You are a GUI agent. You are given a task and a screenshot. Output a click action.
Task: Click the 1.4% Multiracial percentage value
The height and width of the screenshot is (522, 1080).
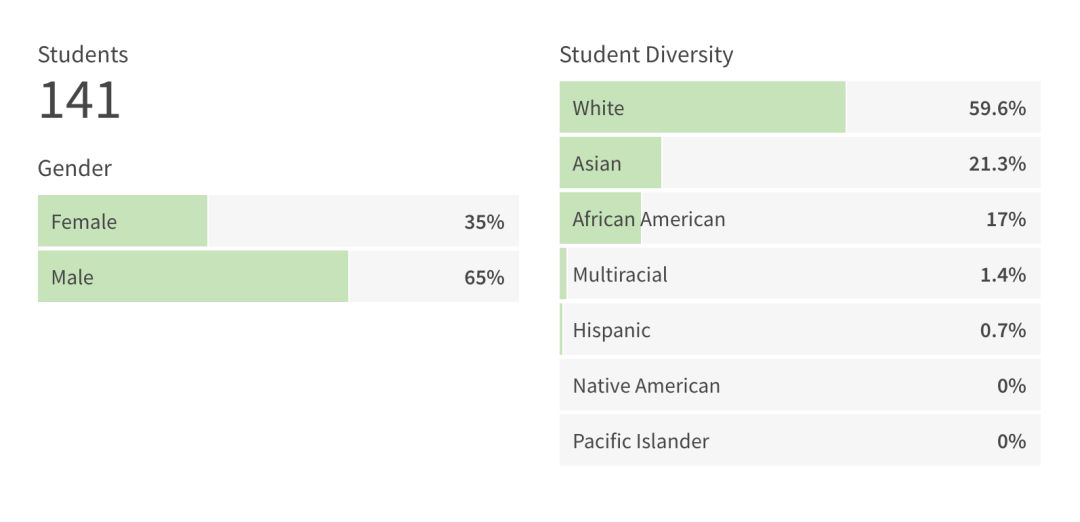point(1003,275)
